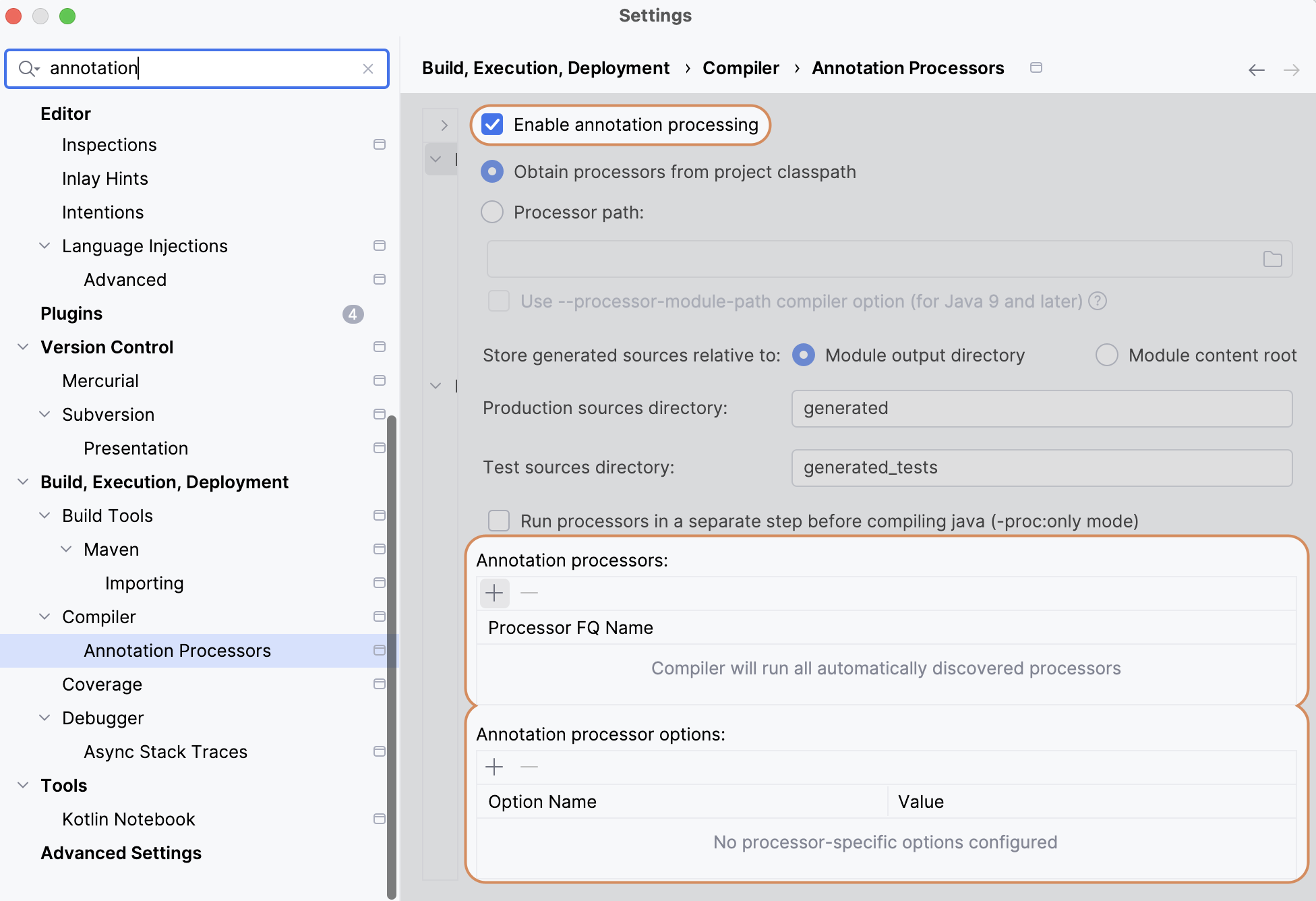This screenshot has width=1316, height=901.
Task: Select the Module content root radio button
Action: [x=1106, y=355]
